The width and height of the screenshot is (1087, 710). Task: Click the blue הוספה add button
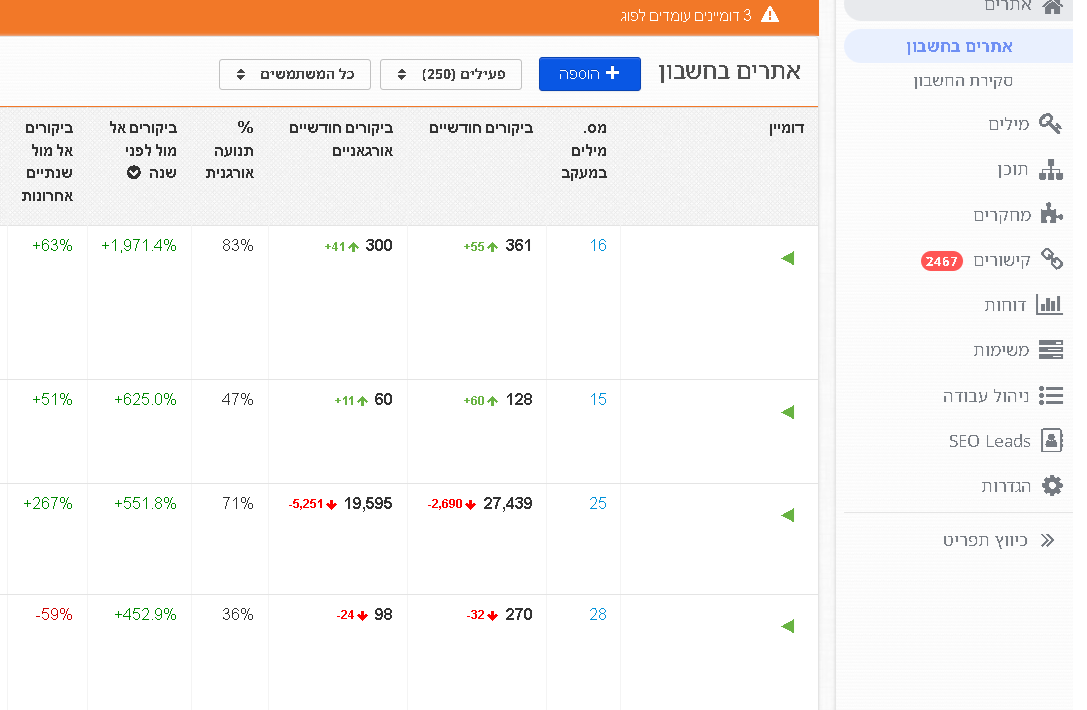click(590, 73)
